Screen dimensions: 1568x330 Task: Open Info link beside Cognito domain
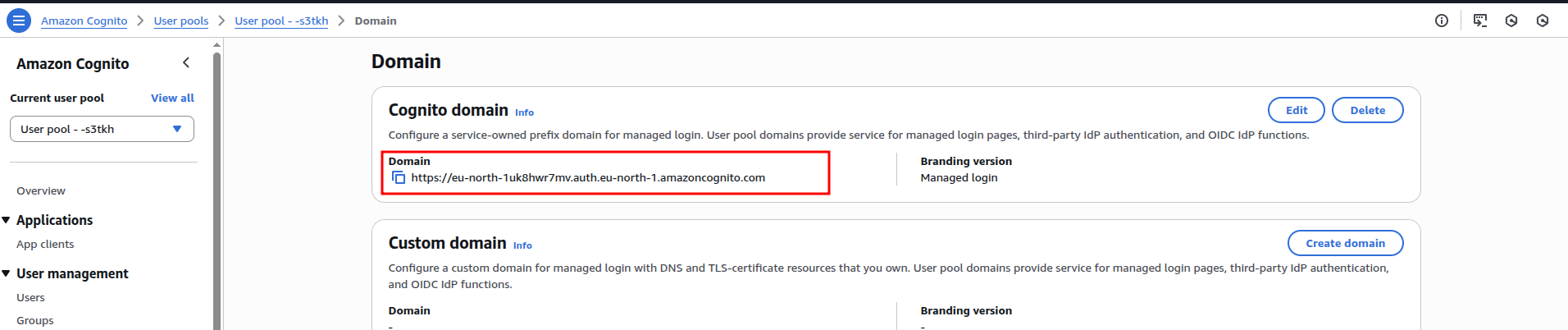coord(524,112)
